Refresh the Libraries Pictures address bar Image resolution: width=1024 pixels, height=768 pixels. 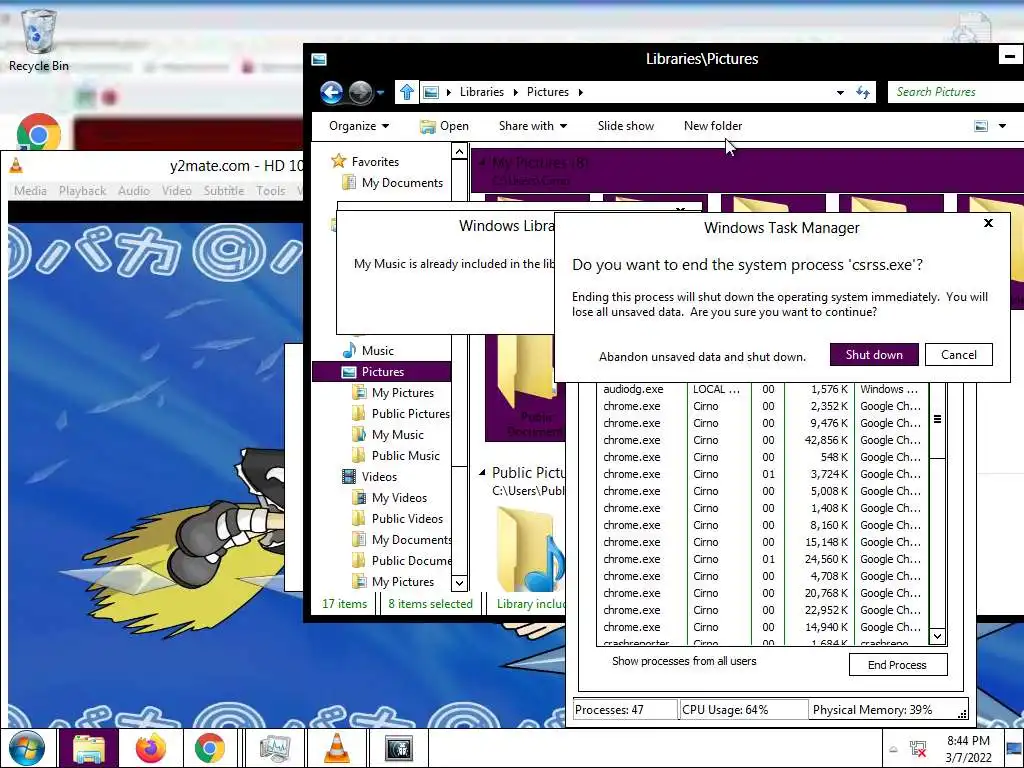click(x=863, y=92)
